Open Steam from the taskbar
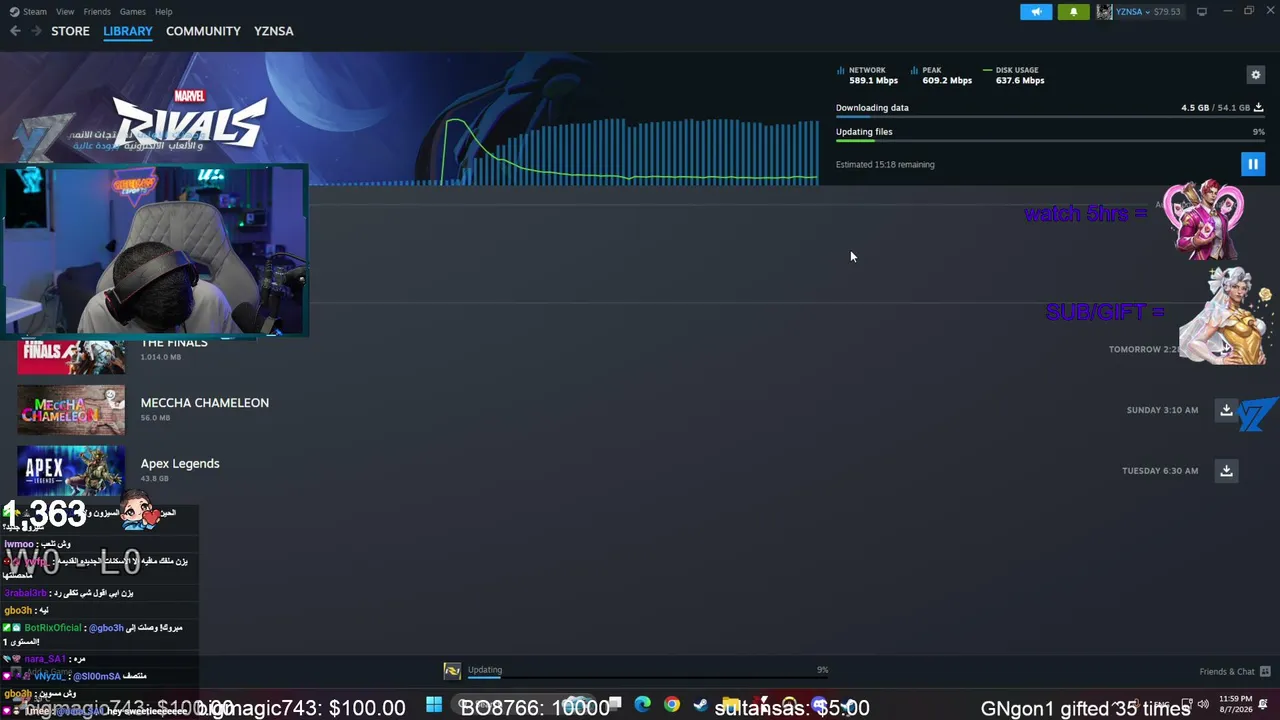Viewport: 1280px width, 720px height. click(700, 705)
